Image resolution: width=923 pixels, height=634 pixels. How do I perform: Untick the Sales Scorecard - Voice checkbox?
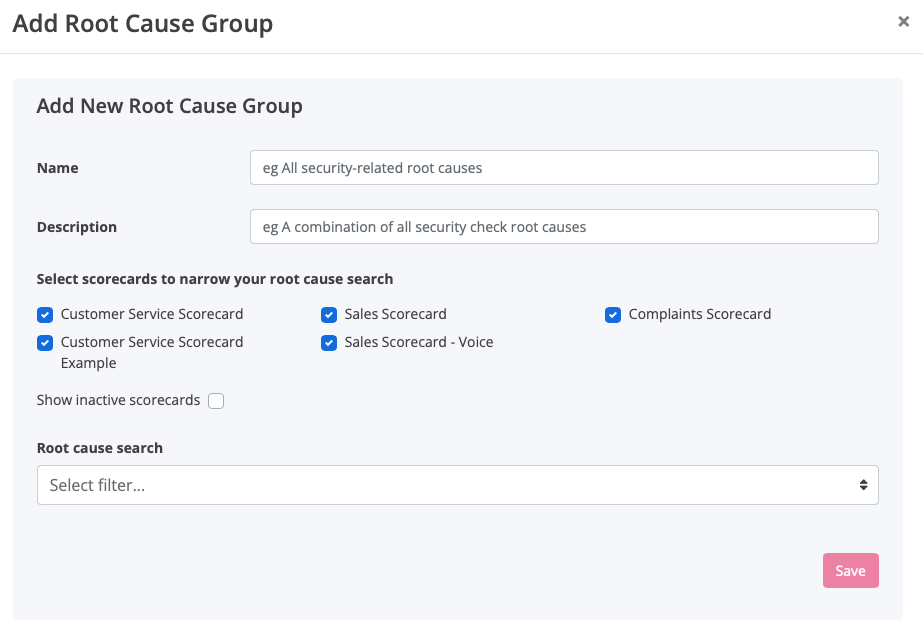[329, 343]
